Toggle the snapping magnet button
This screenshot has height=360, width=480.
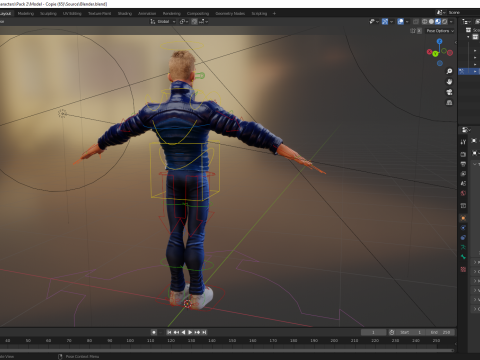[194, 21]
